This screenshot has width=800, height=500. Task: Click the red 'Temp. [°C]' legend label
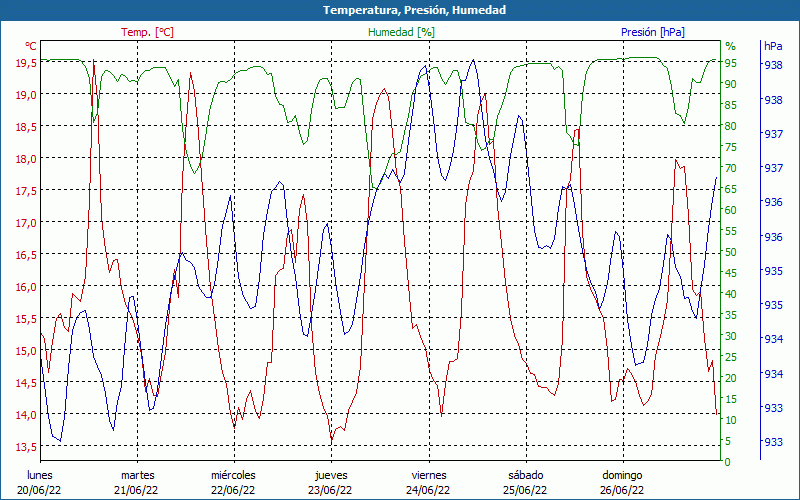(x=147, y=32)
